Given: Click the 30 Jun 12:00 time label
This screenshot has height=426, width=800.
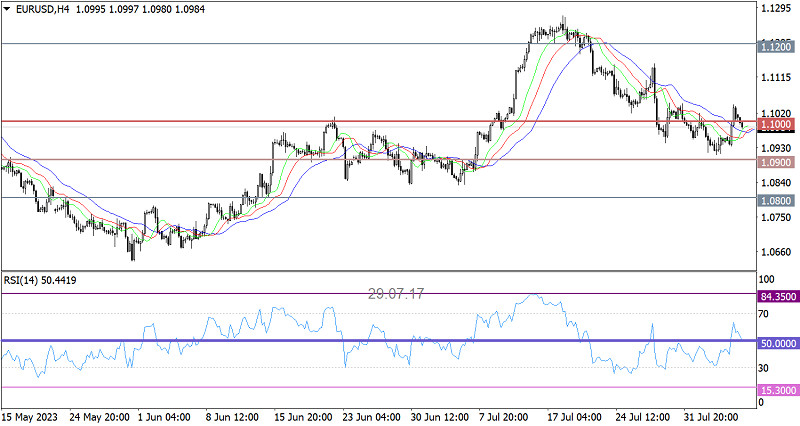Looking at the screenshot, I should 436,415.
